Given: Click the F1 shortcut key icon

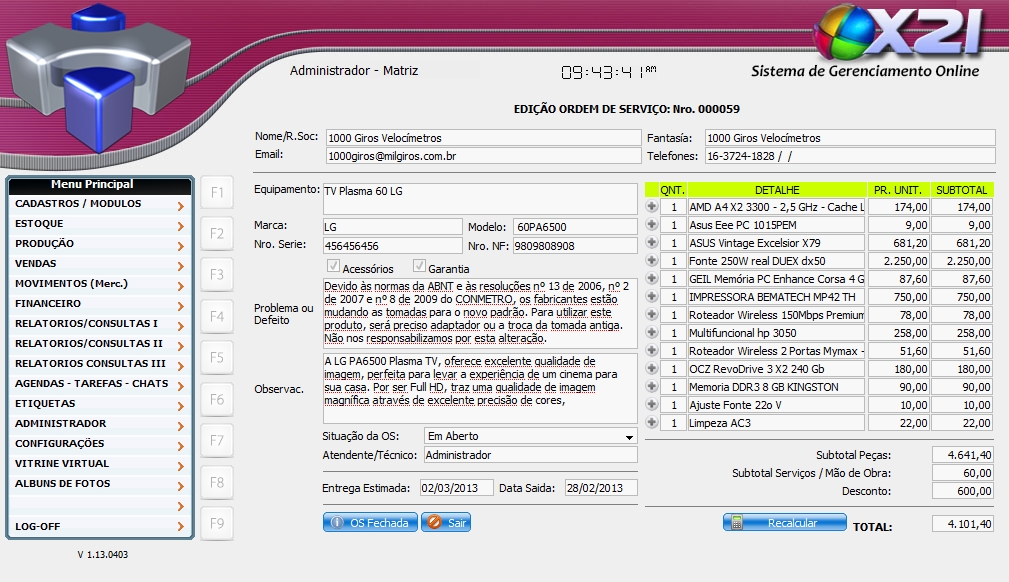Looking at the screenshot, I should 217,192.
